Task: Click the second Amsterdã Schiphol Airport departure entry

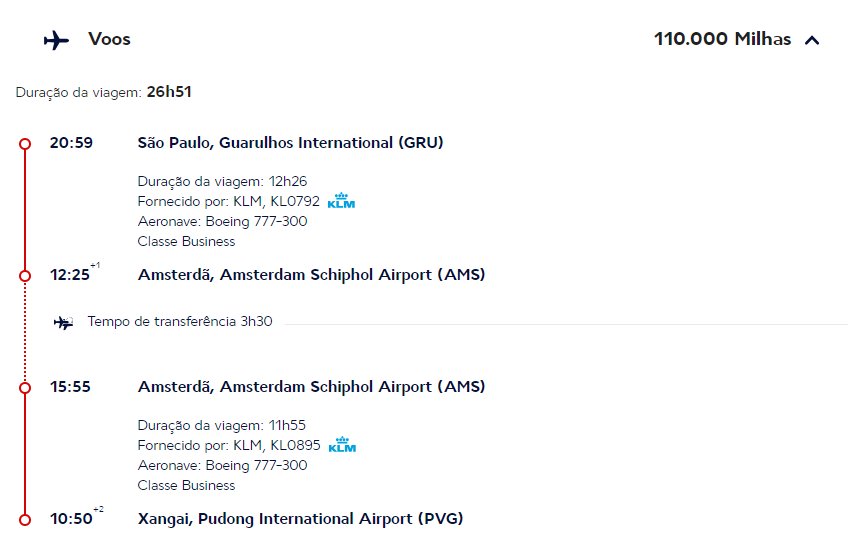Action: click(312, 387)
